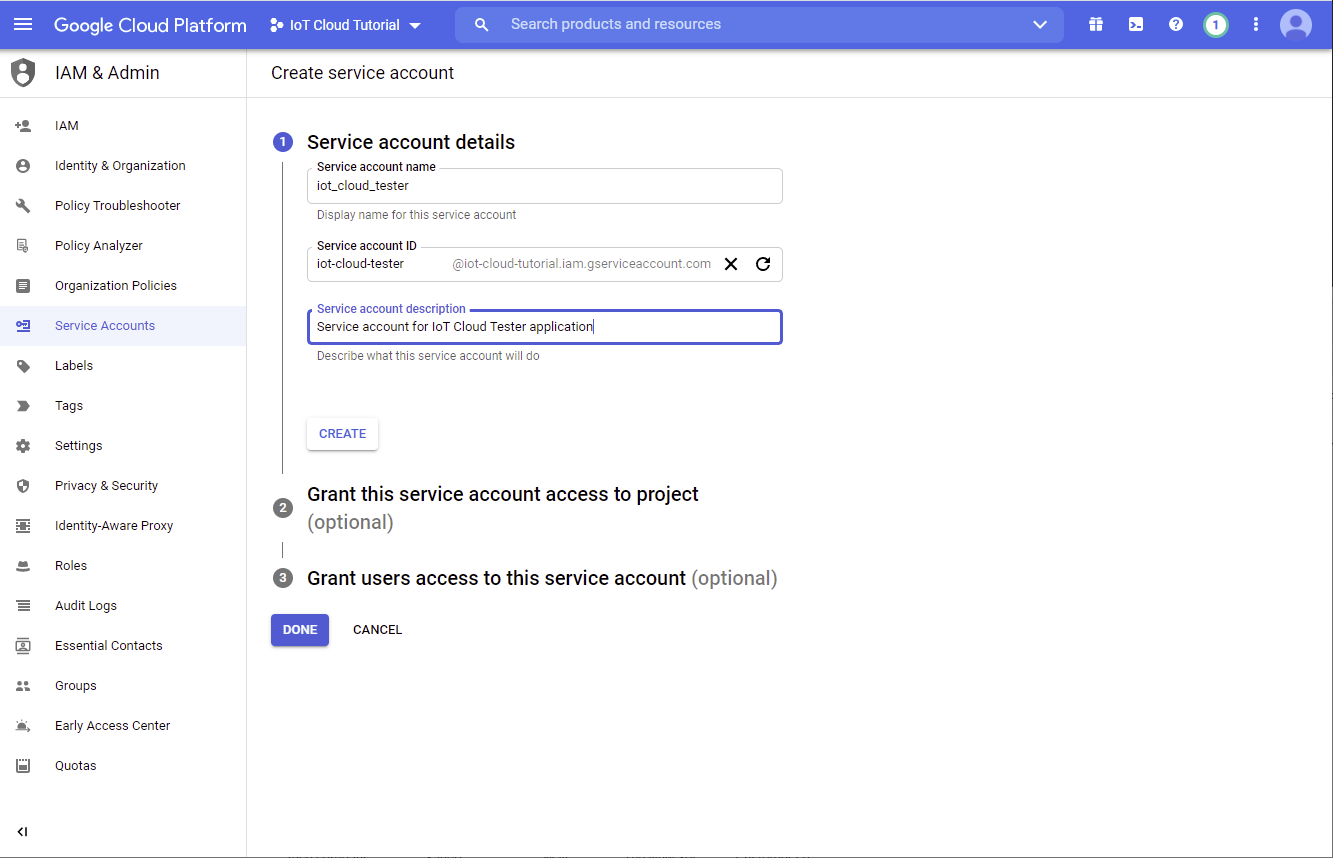Open the Tags page
1333x858 pixels.
[123, 406]
